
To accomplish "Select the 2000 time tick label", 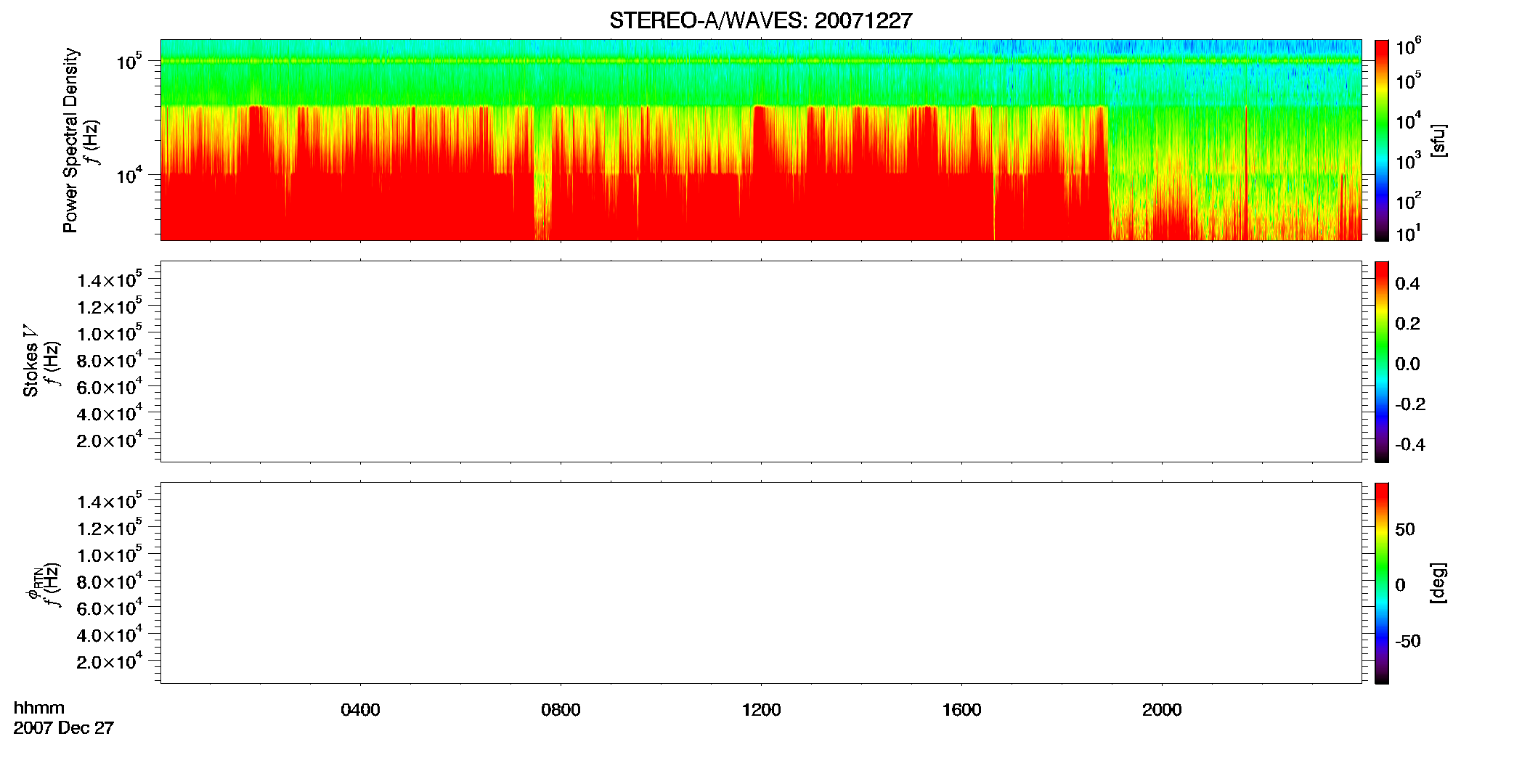I will click(x=1162, y=710).
